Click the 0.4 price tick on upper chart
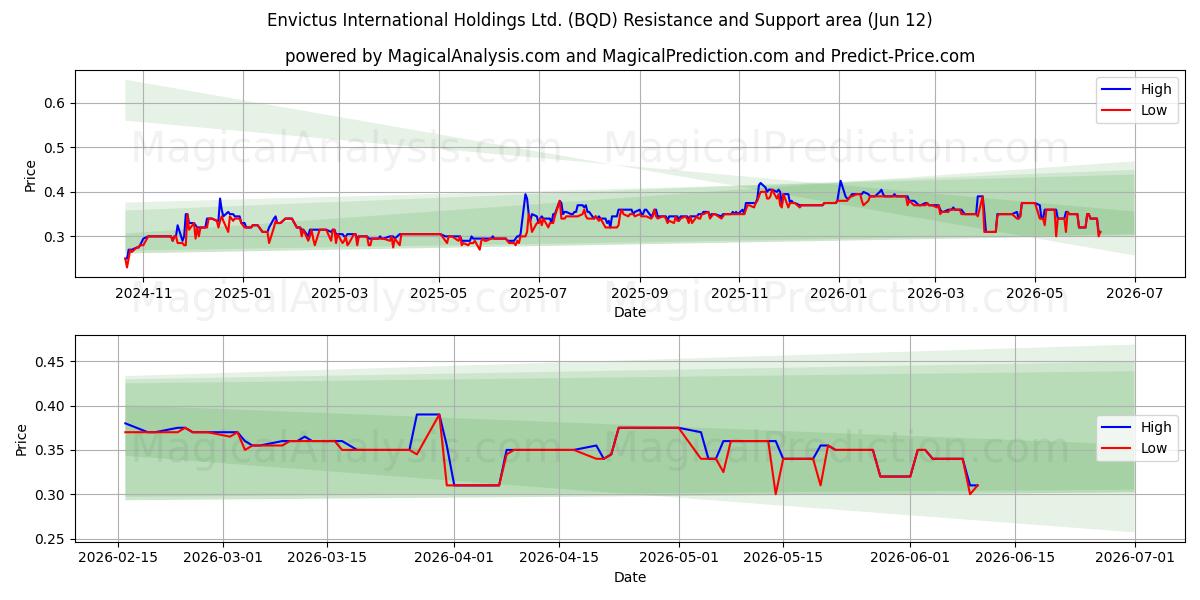Screen dimensions: 1200x600 coord(55,192)
